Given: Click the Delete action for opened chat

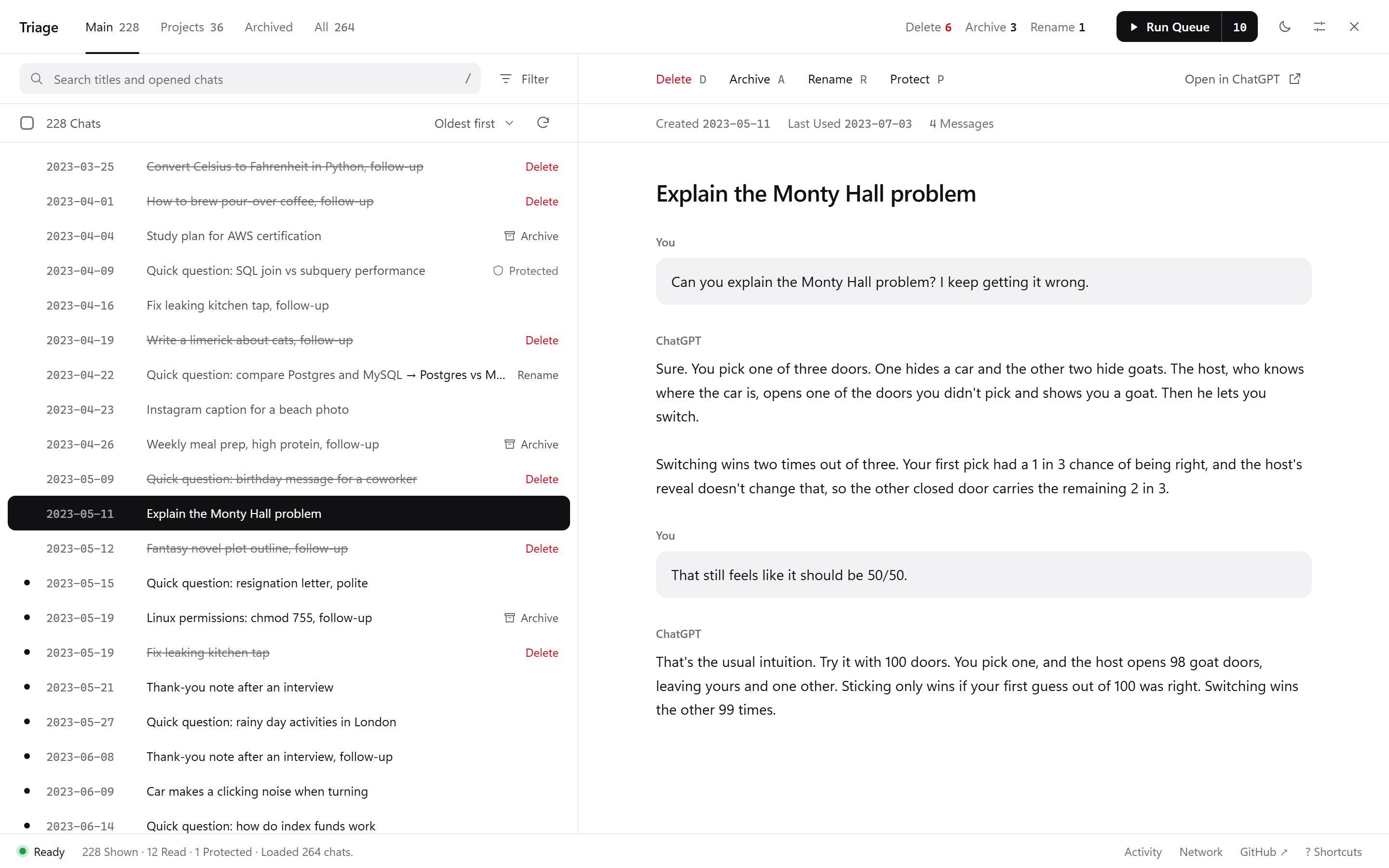Looking at the screenshot, I should coord(681,79).
